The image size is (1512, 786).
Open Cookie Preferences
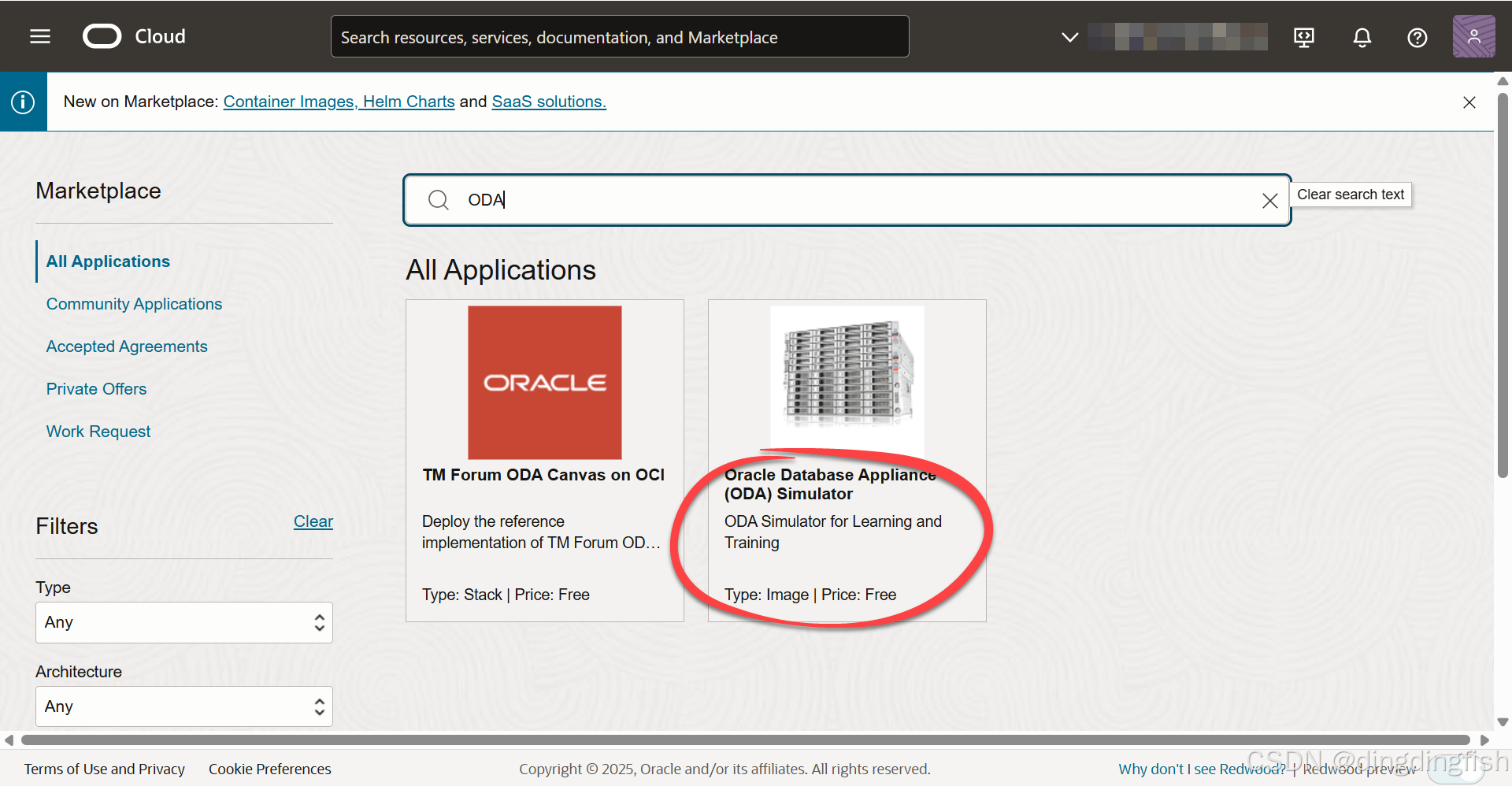click(x=270, y=769)
